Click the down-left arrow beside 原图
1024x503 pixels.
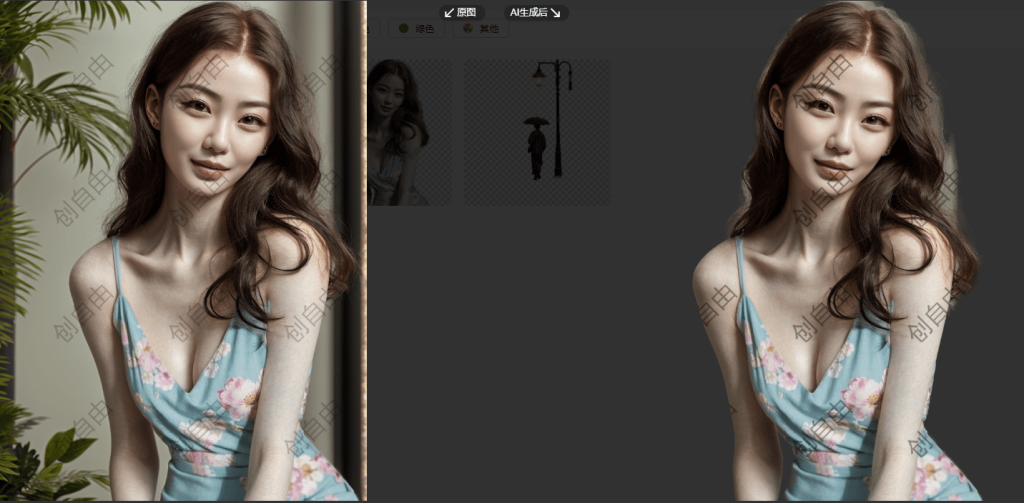tap(449, 13)
